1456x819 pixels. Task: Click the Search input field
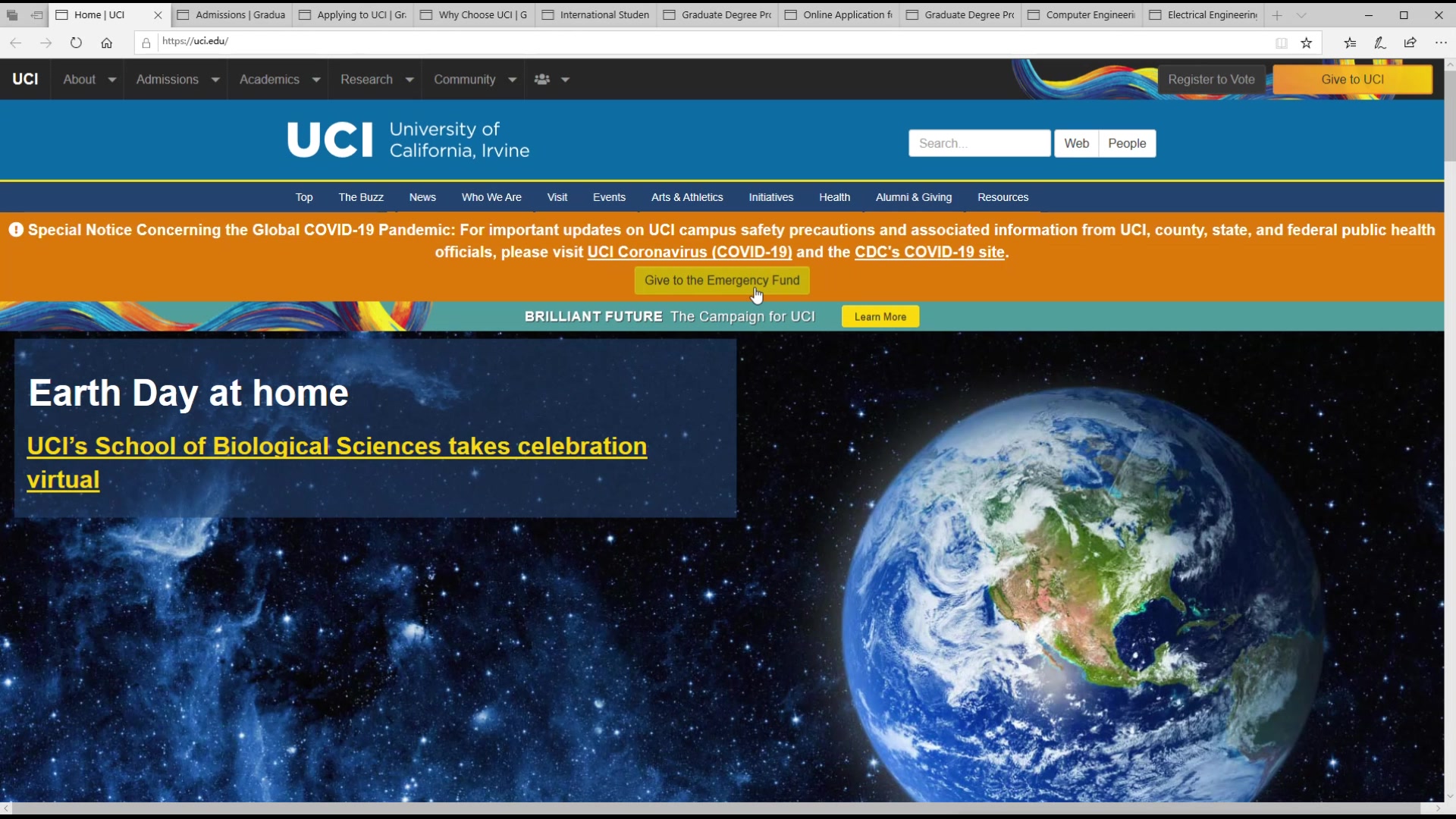tap(979, 143)
